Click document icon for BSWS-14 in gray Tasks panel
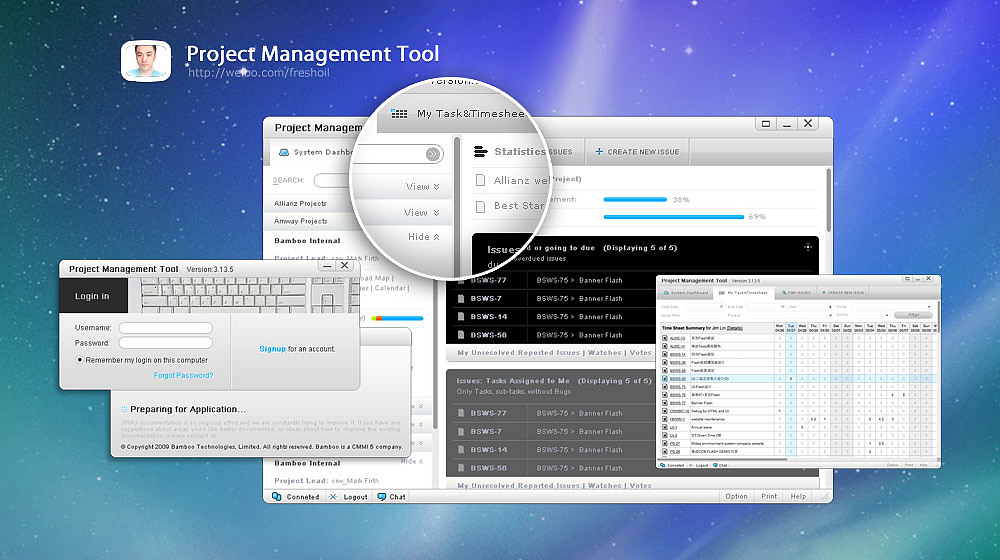The height and width of the screenshot is (560, 1000). 460,450
